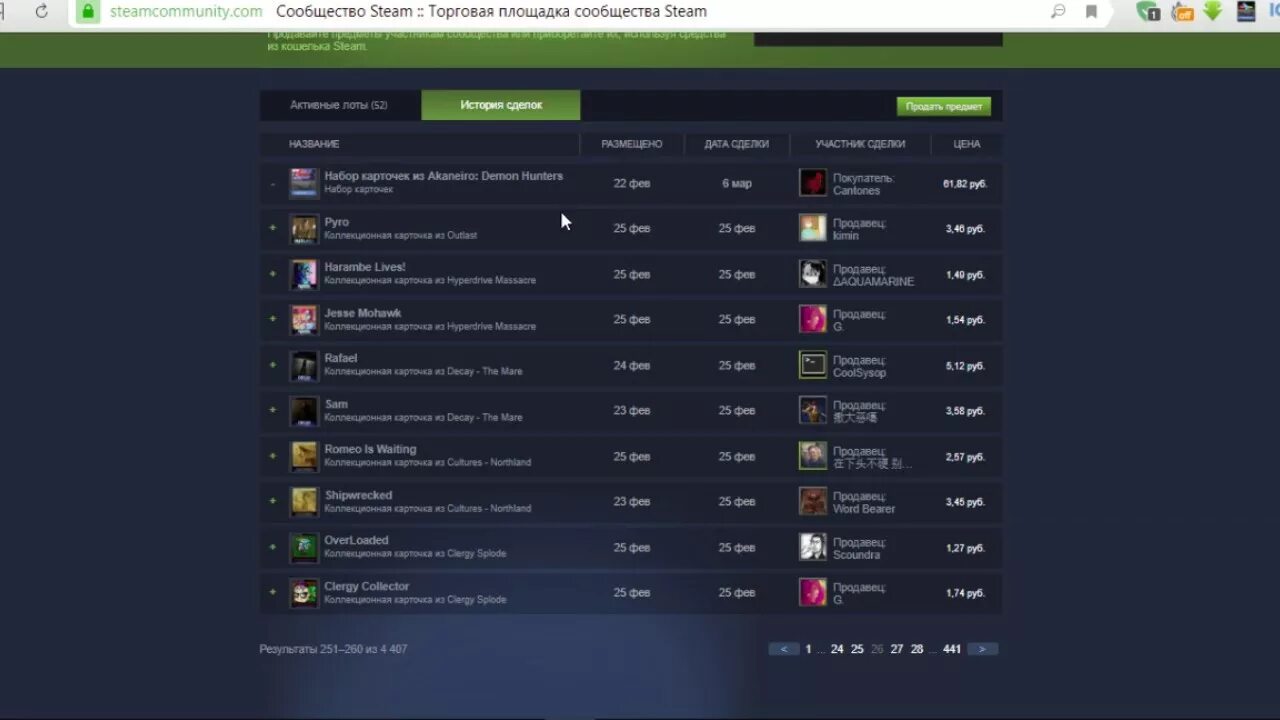The width and height of the screenshot is (1280, 720).
Task: Click the 6 мар deal date
Action: (x=737, y=183)
